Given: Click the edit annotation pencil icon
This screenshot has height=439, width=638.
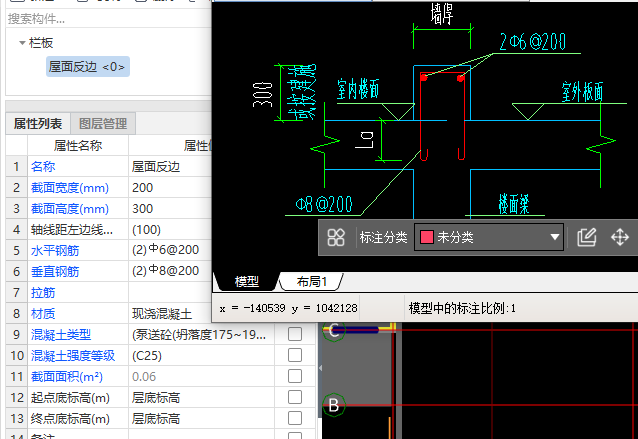Looking at the screenshot, I should coord(587,237).
